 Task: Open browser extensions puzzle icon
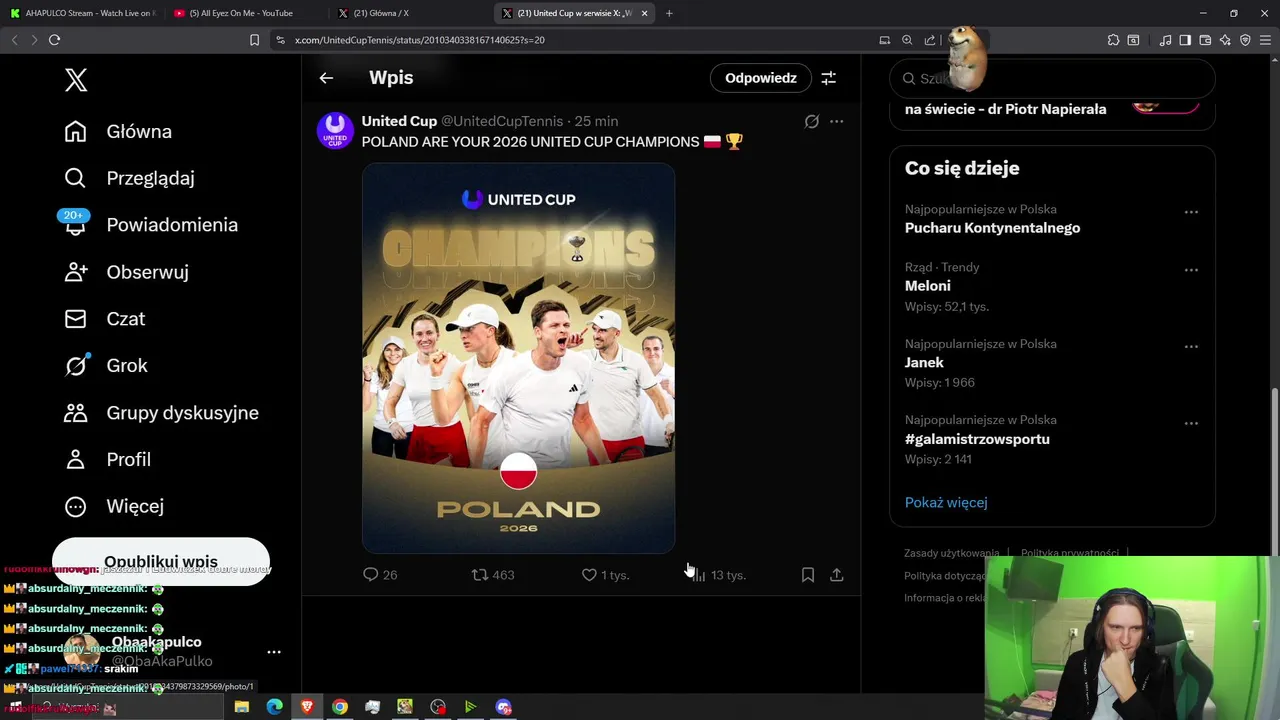(x=1113, y=40)
